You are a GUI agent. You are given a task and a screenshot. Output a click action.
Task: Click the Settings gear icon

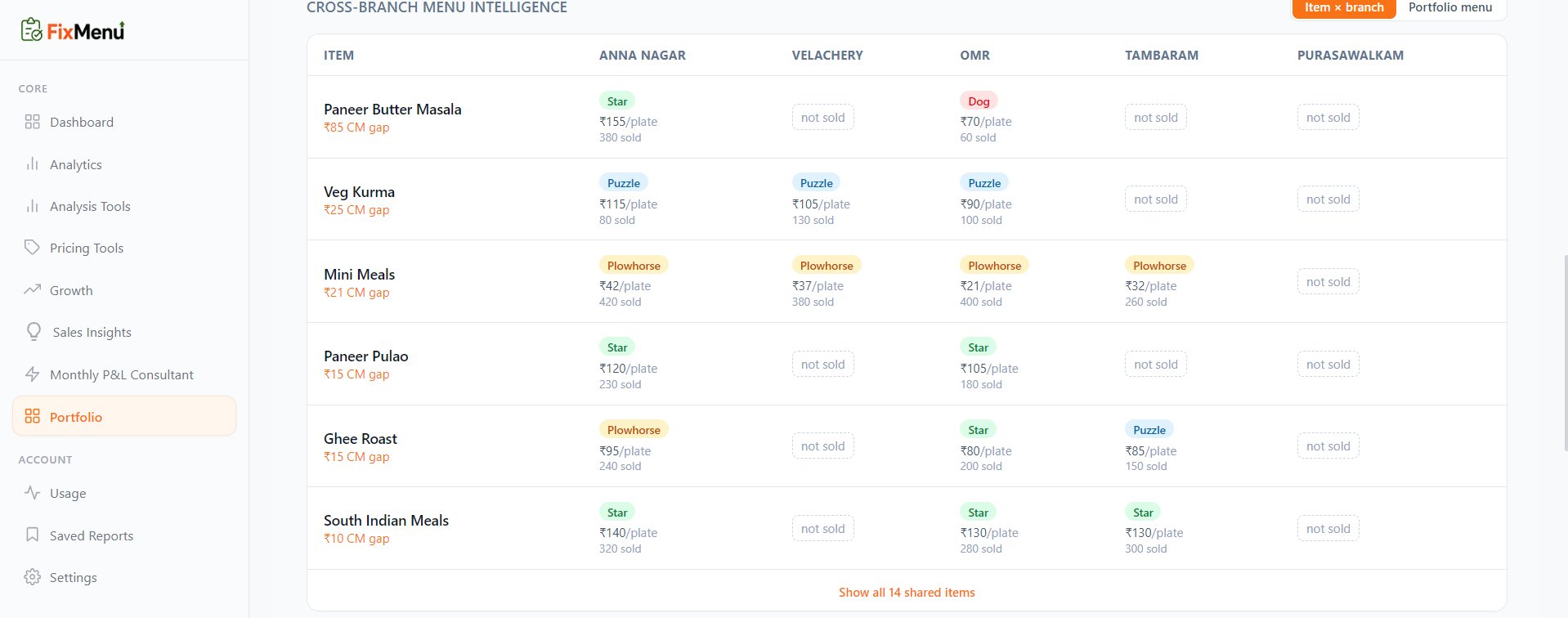click(x=32, y=577)
